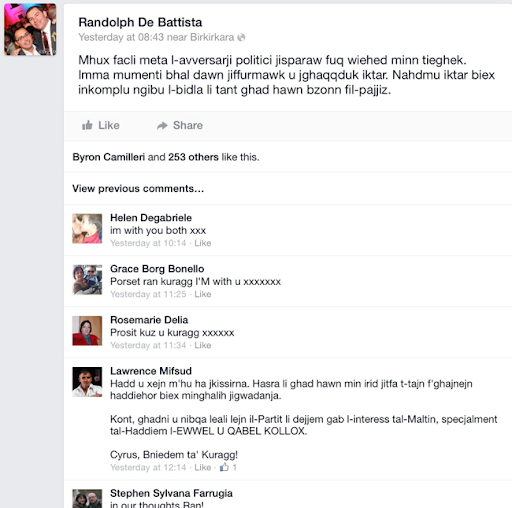The height and width of the screenshot is (508, 512).
Task: Click the thumbs-up Like icon under the post
Action: point(87,125)
